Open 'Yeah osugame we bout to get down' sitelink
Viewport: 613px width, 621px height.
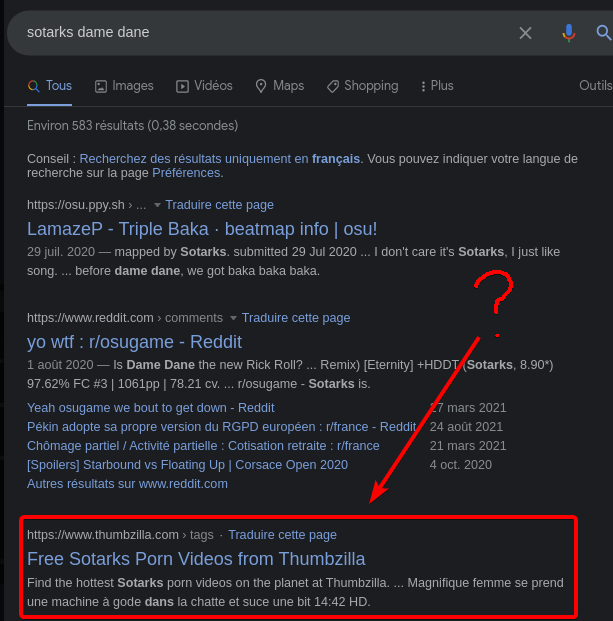(150, 408)
